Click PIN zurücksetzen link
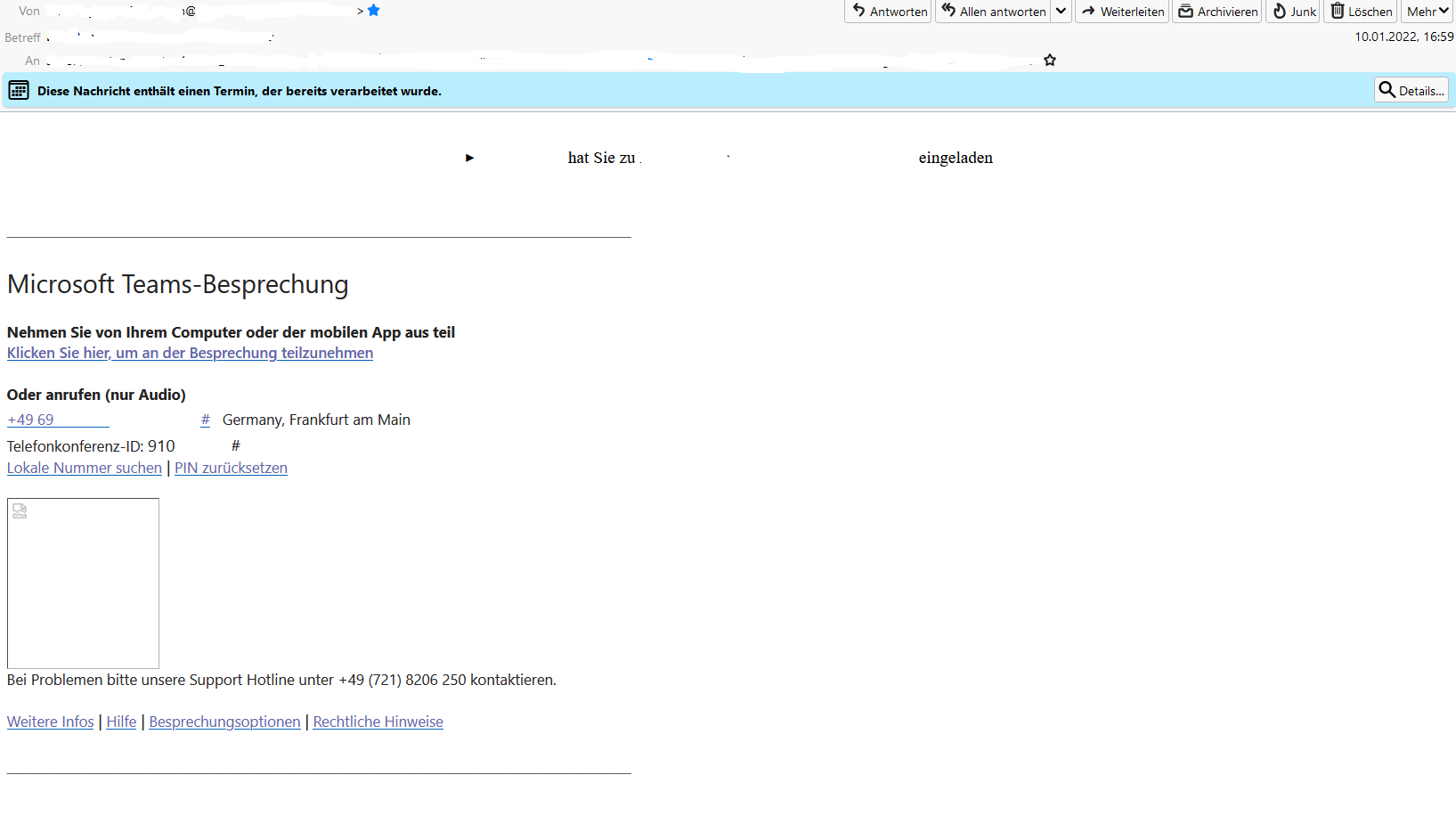1456x824 pixels. pos(231,468)
